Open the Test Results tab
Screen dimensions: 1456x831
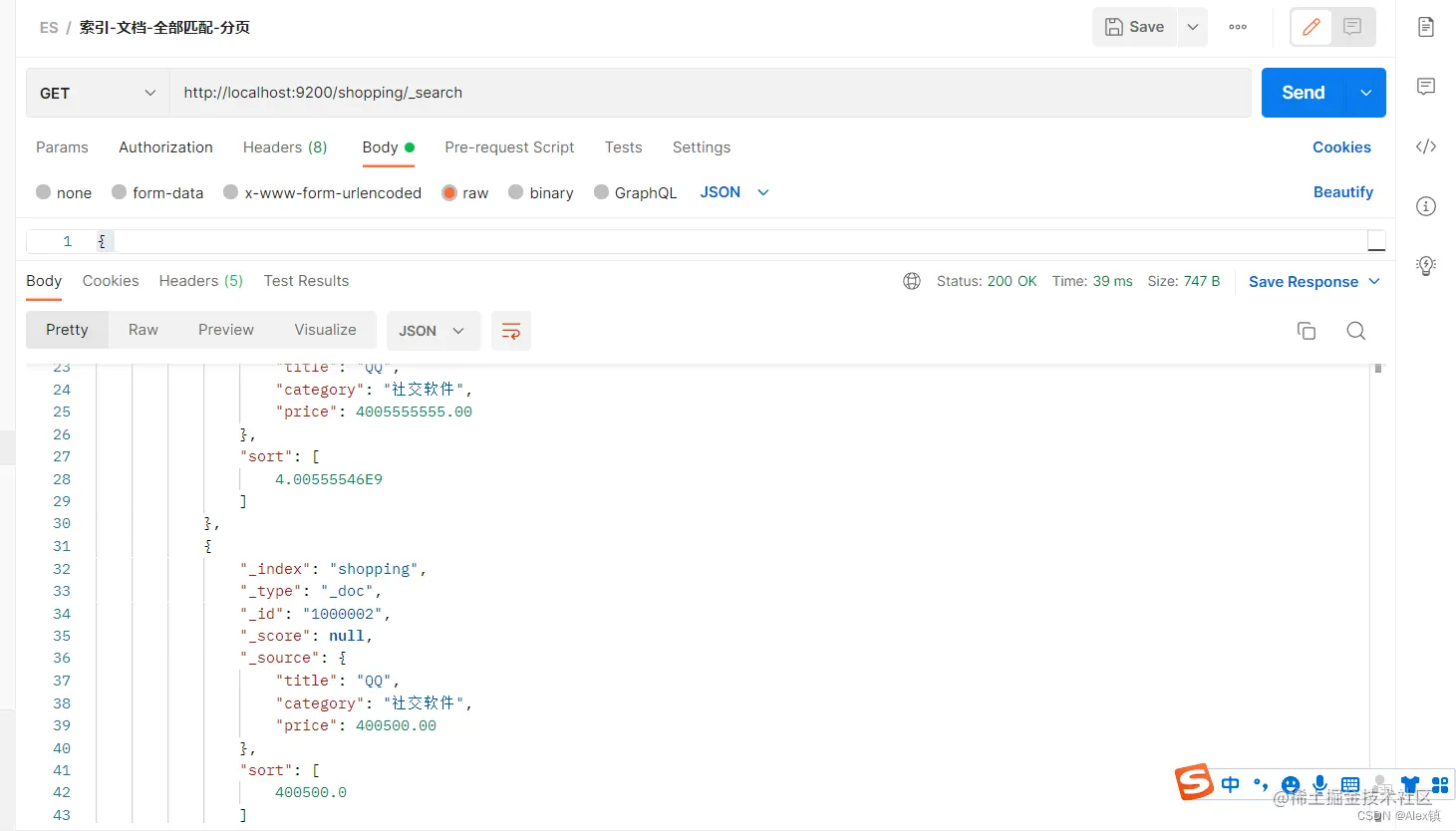306,281
